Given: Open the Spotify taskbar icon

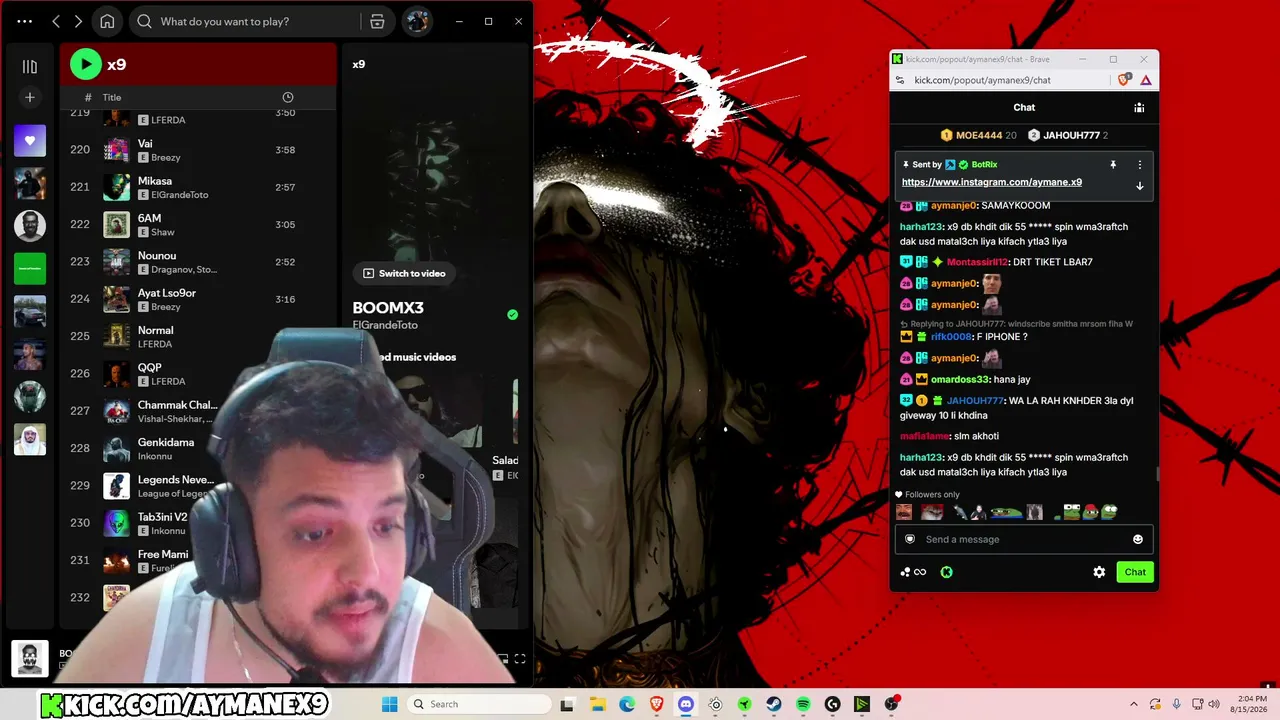Looking at the screenshot, I should tap(803, 704).
